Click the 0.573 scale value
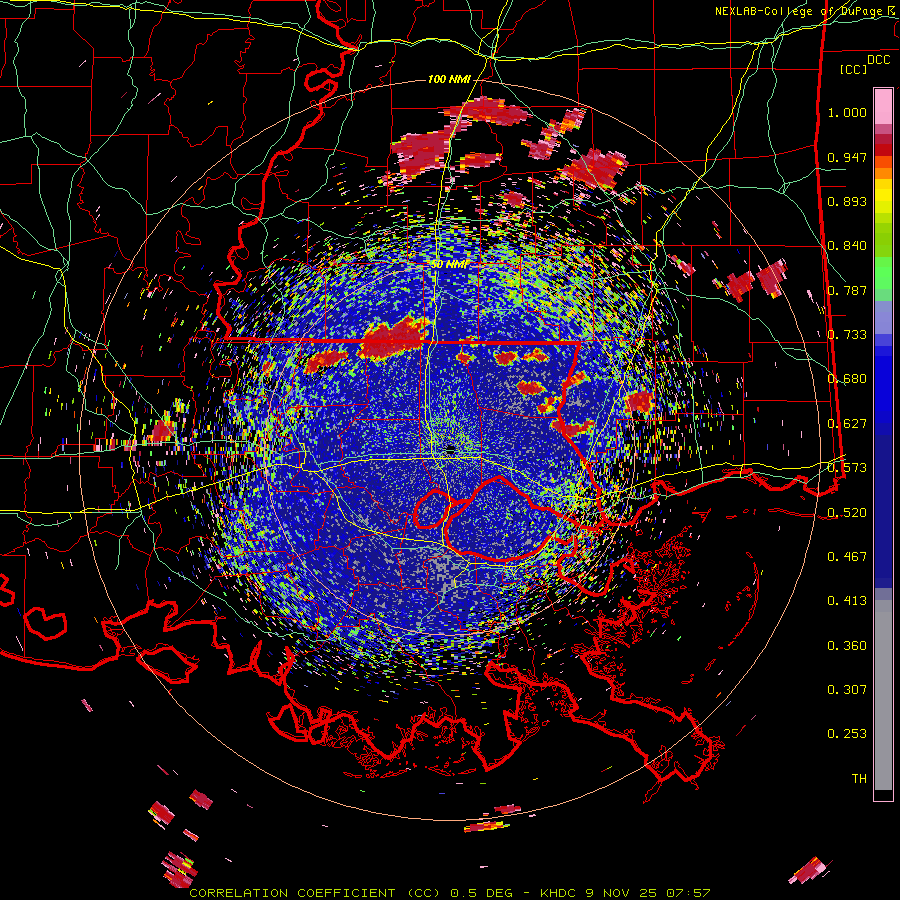The image size is (900, 900). pyautogui.click(x=847, y=468)
